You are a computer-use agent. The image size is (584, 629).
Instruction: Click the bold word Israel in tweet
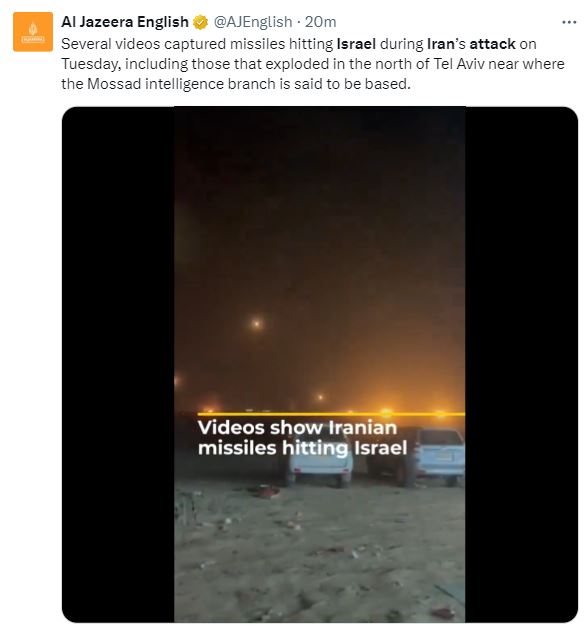click(x=356, y=44)
